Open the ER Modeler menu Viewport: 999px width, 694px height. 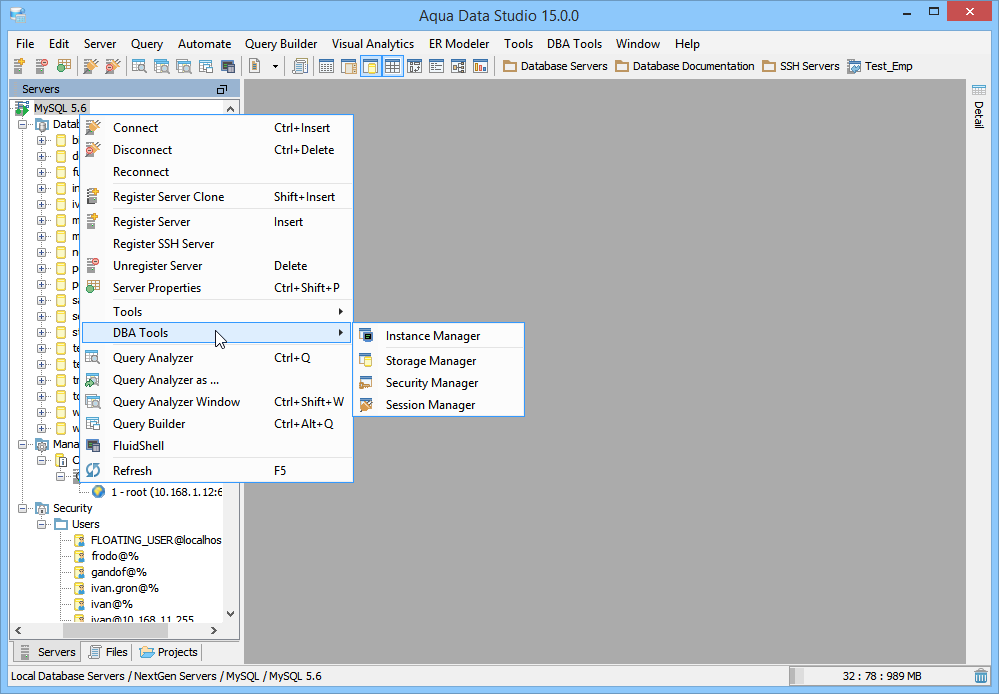point(459,43)
